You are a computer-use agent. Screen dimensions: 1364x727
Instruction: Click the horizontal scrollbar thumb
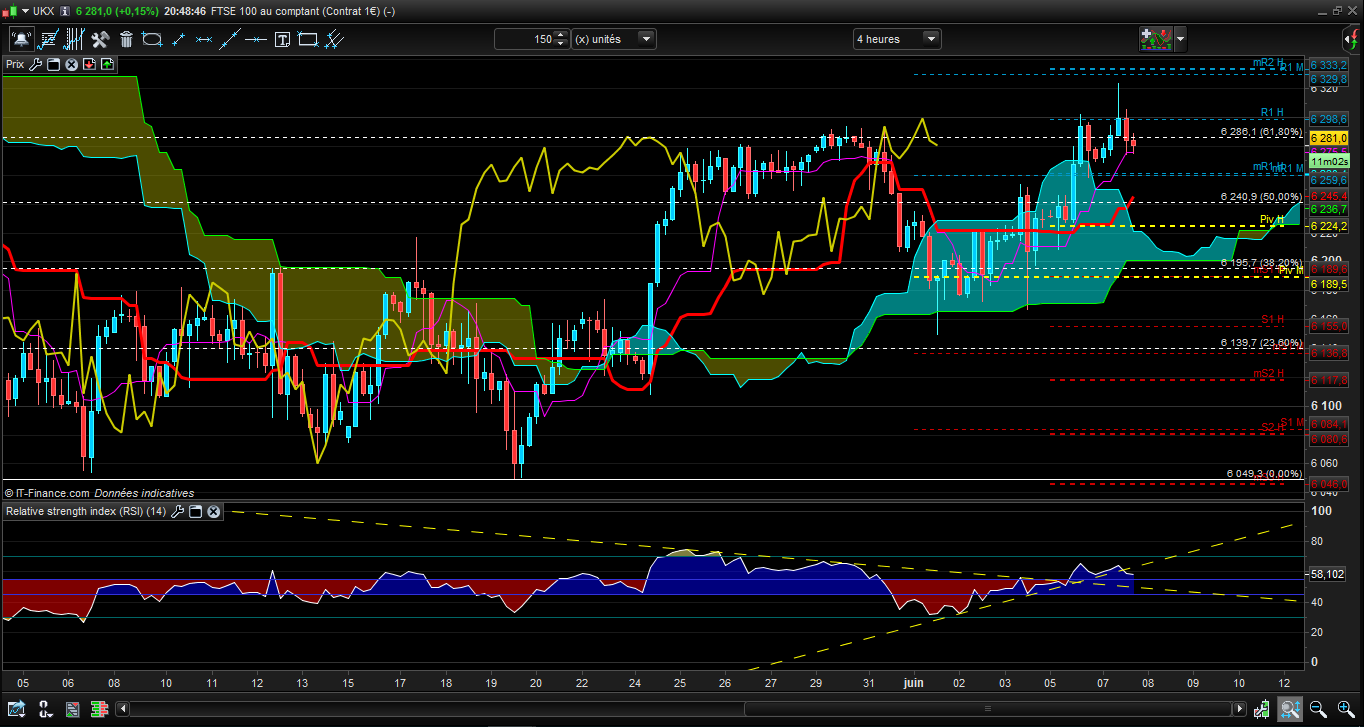(x=990, y=710)
